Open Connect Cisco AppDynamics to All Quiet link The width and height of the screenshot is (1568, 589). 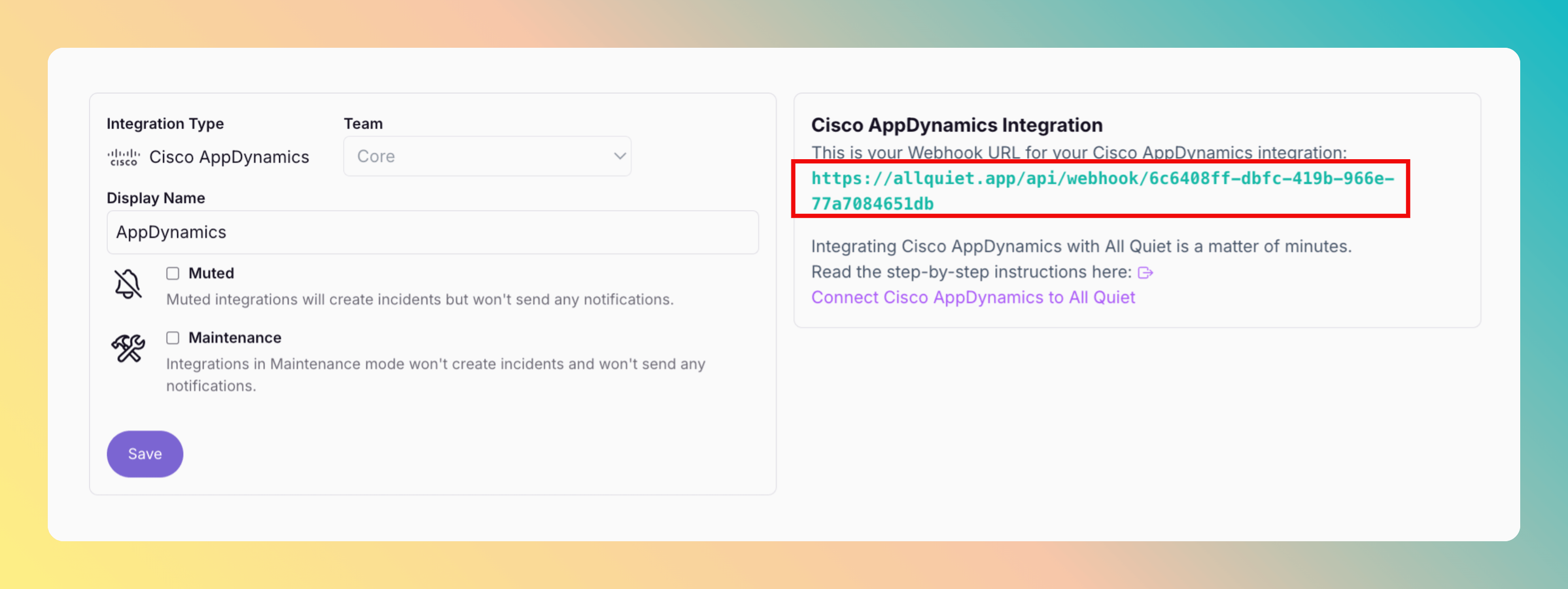[972, 298]
